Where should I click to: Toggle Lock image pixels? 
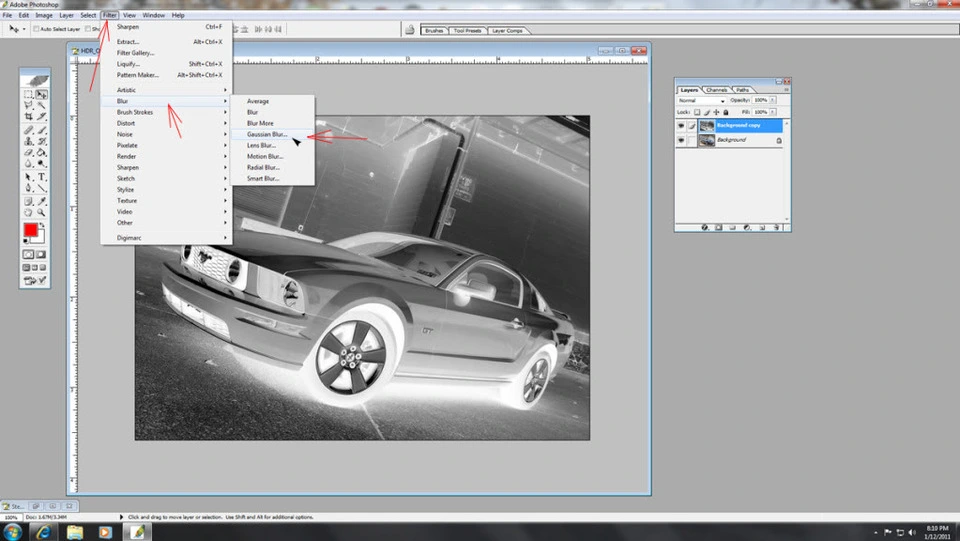(x=707, y=113)
